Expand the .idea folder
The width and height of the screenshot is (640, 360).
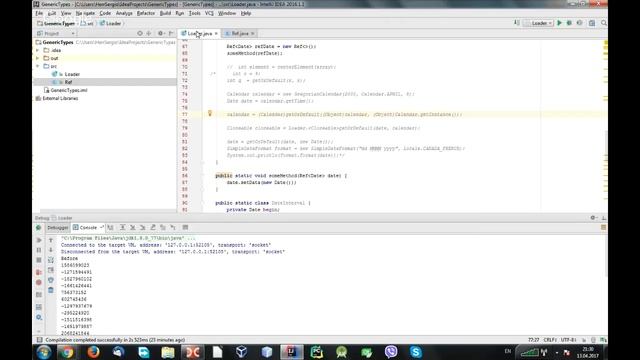(38, 50)
